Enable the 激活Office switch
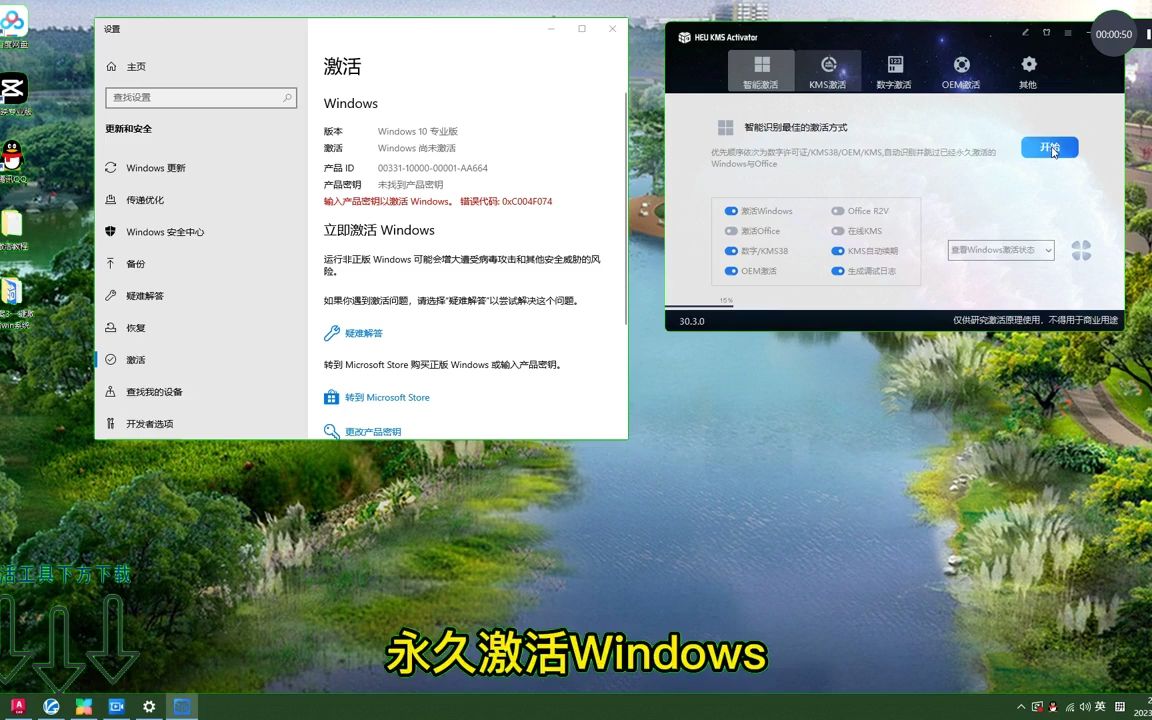This screenshot has height=720, width=1152. pos(731,231)
